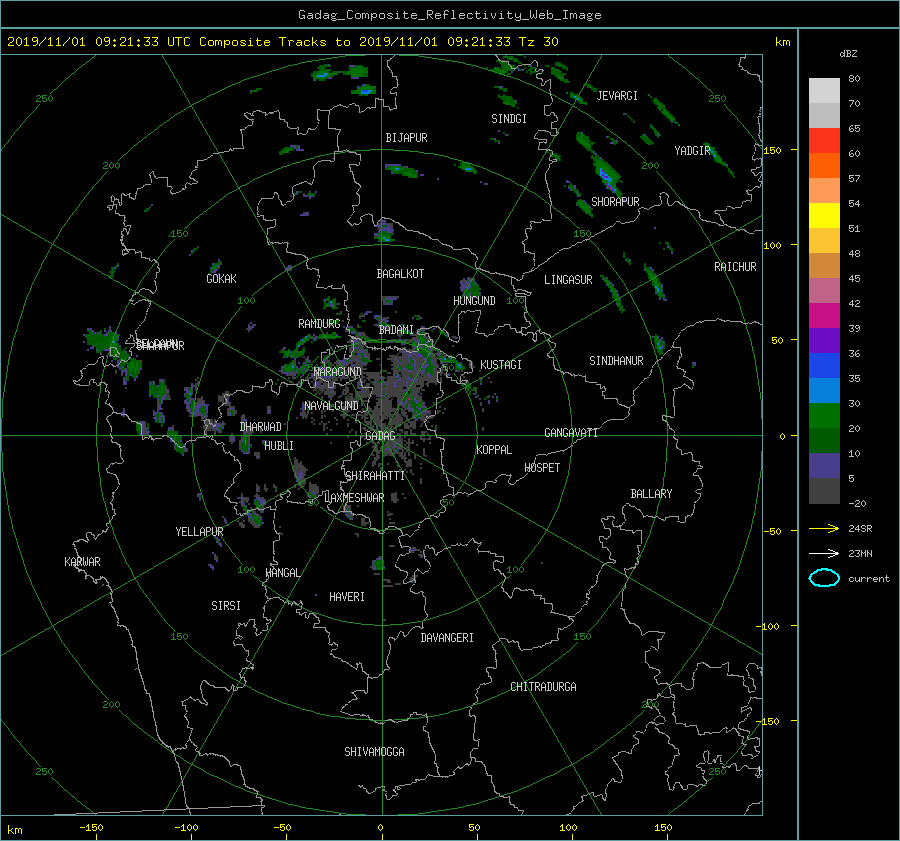900x841 pixels.
Task: Click the BIJAPUR city label
Action: [406, 138]
